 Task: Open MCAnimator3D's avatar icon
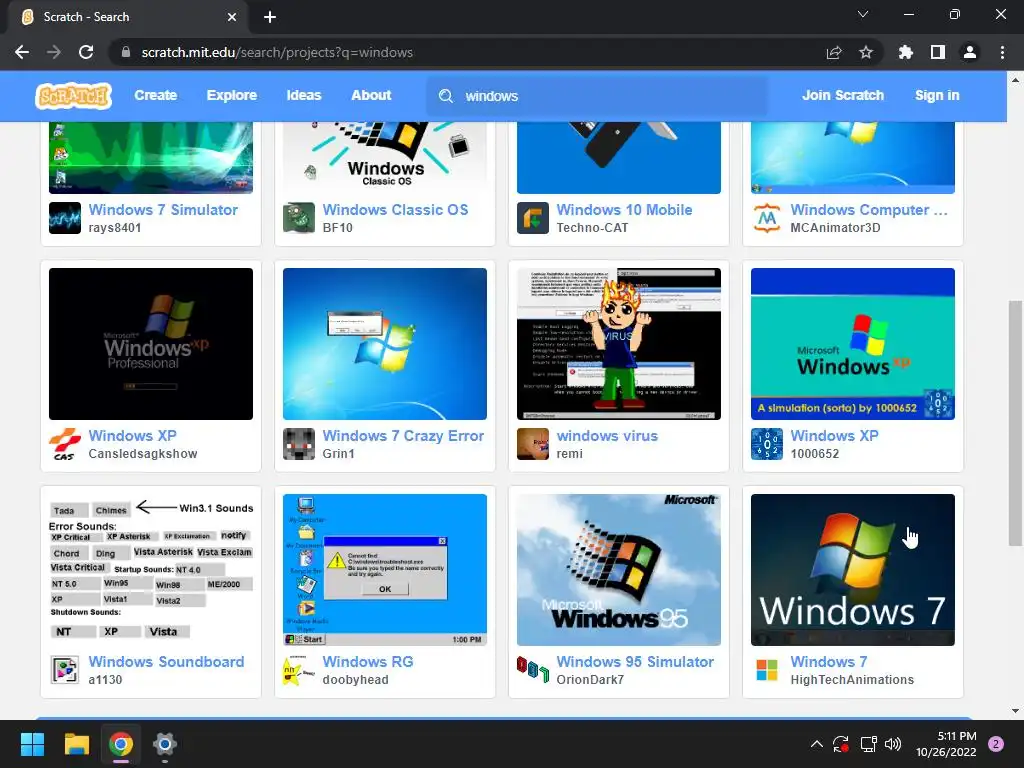(767, 218)
